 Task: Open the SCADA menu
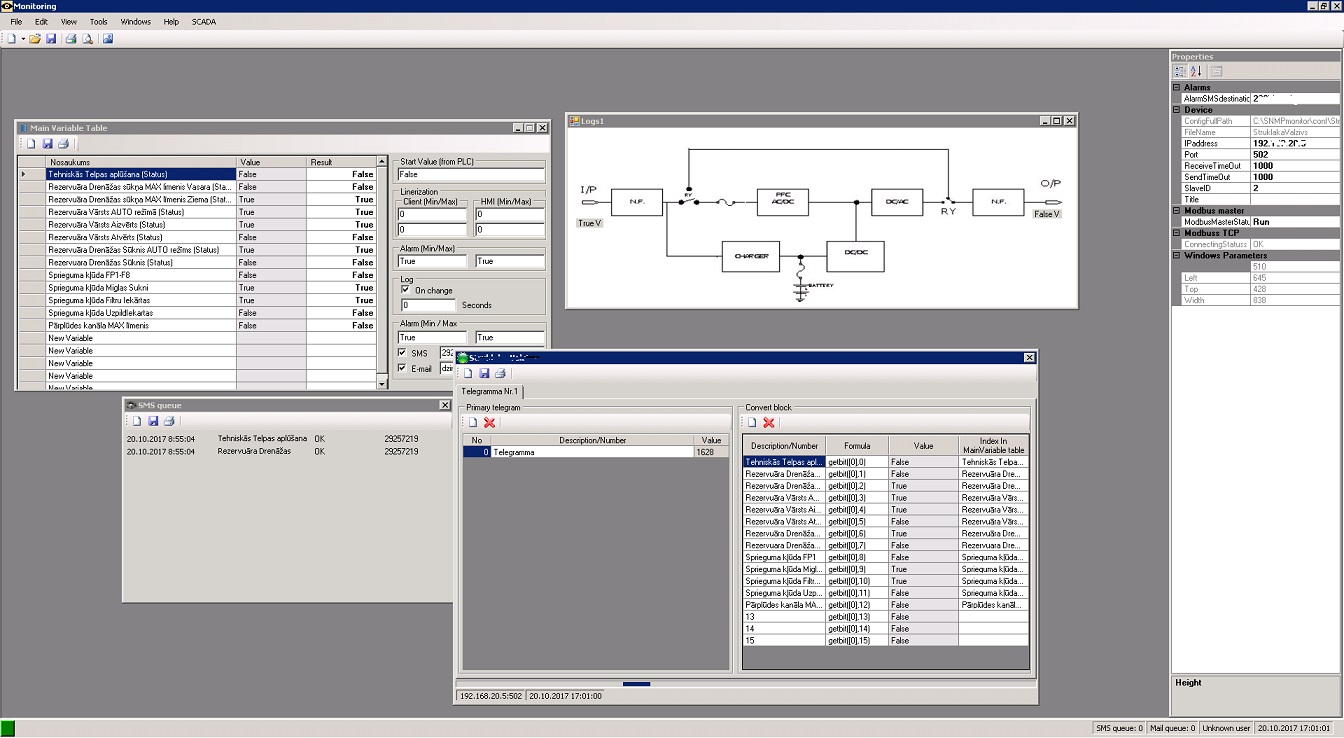click(x=204, y=21)
